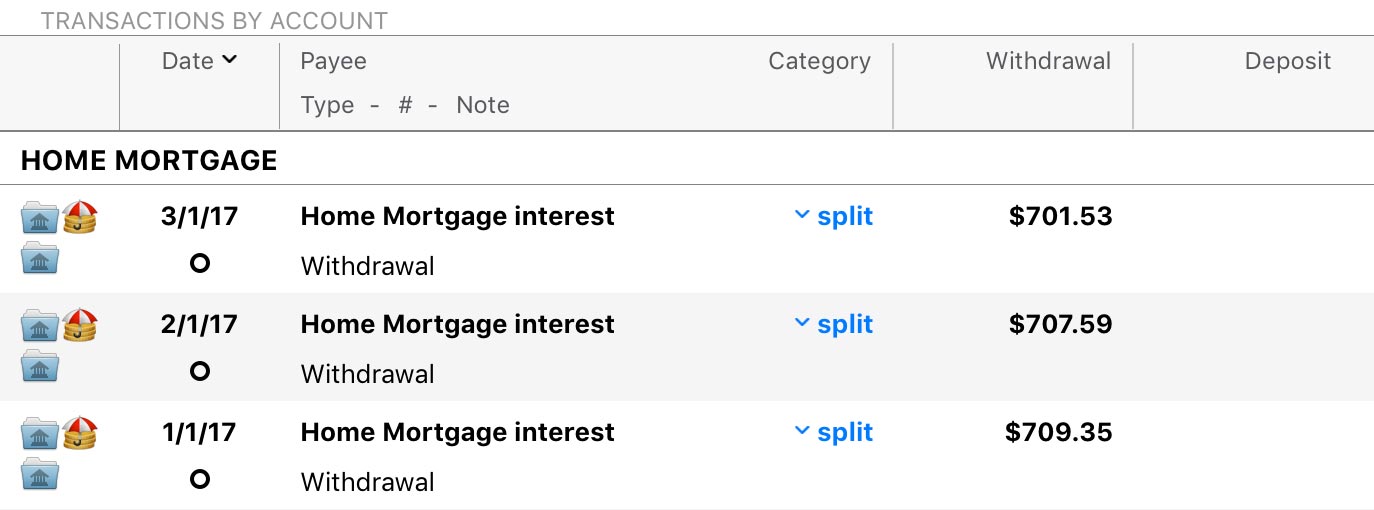
Task: Click the bank folder icon for 2/1/17 transaction
Action: pos(40,326)
